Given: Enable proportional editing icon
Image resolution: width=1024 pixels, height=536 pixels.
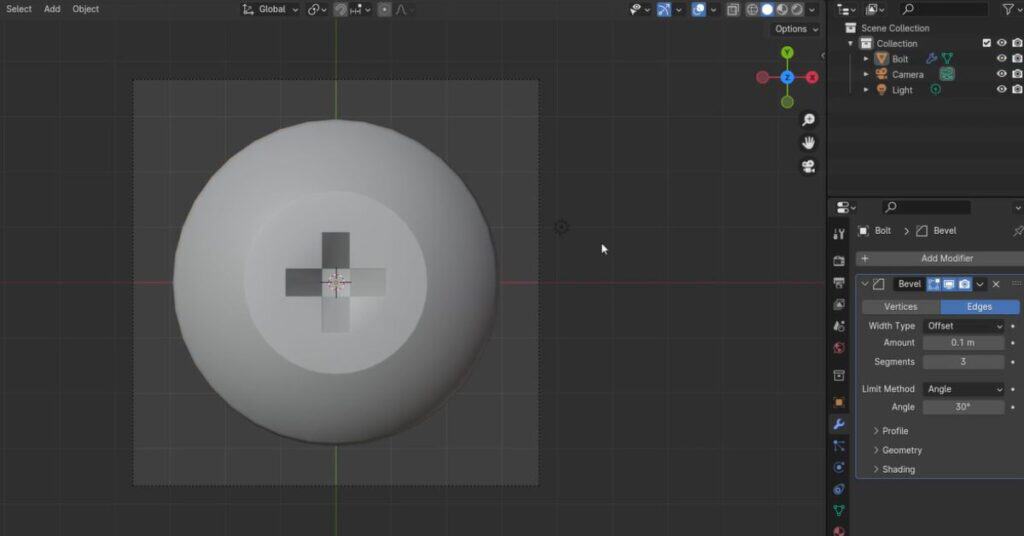Looking at the screenshot, I should tap(385, 9).
